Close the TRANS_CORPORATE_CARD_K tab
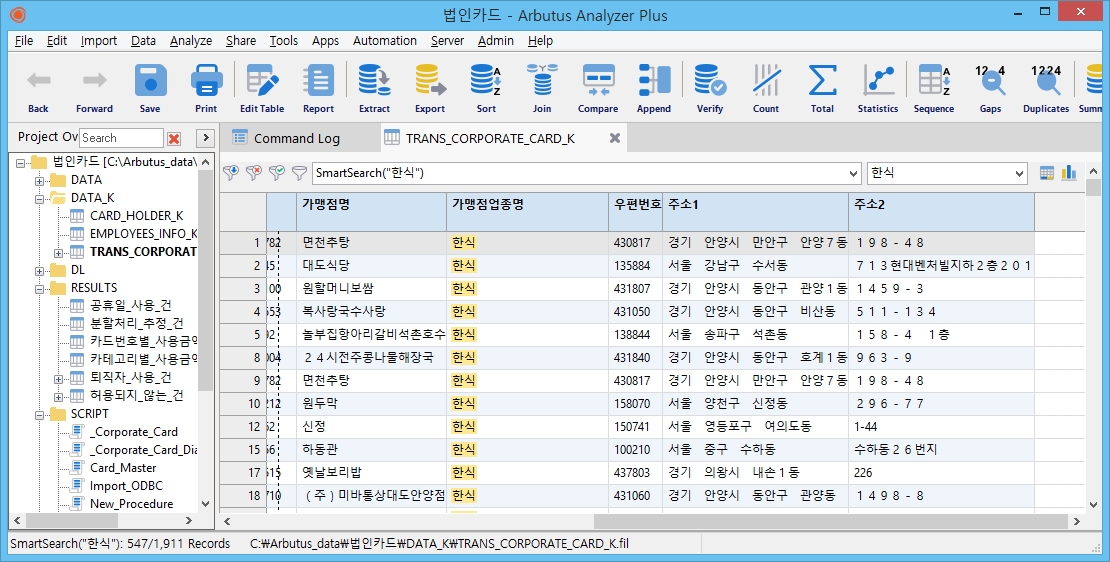Viewport: 1110px width, 562px height. (x=615, y=138)
